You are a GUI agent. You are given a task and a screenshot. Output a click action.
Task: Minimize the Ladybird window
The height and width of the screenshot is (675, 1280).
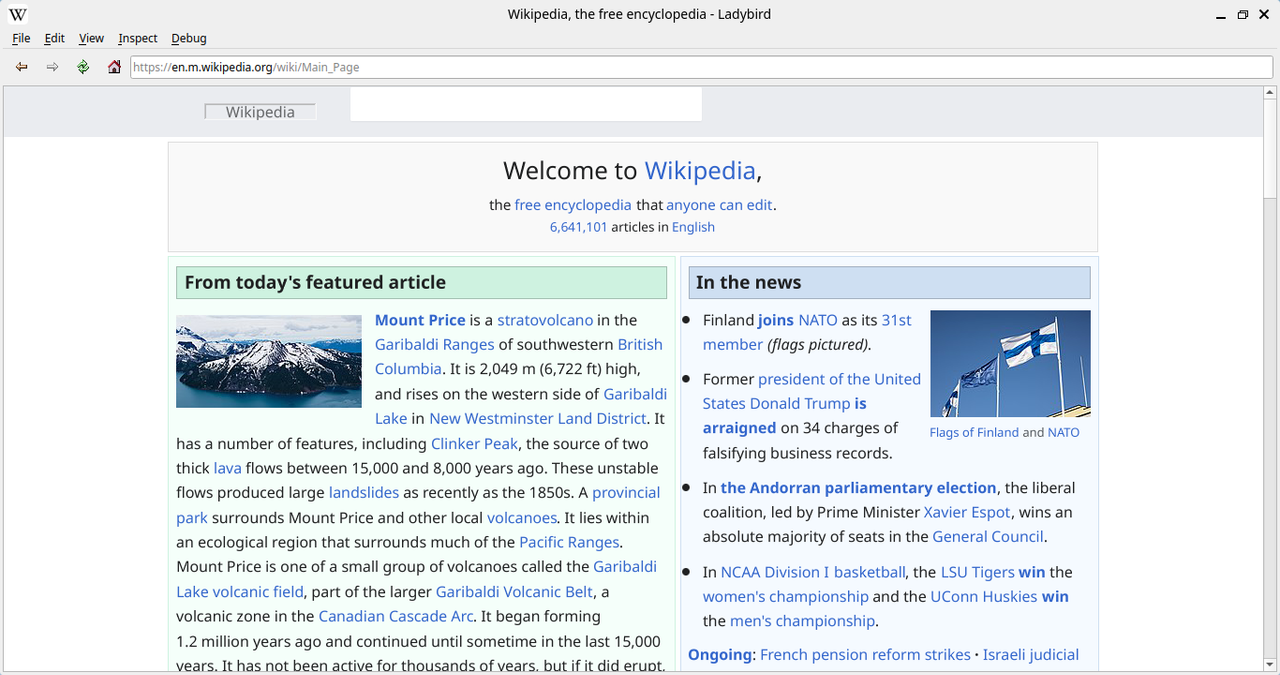(1221, 15)
